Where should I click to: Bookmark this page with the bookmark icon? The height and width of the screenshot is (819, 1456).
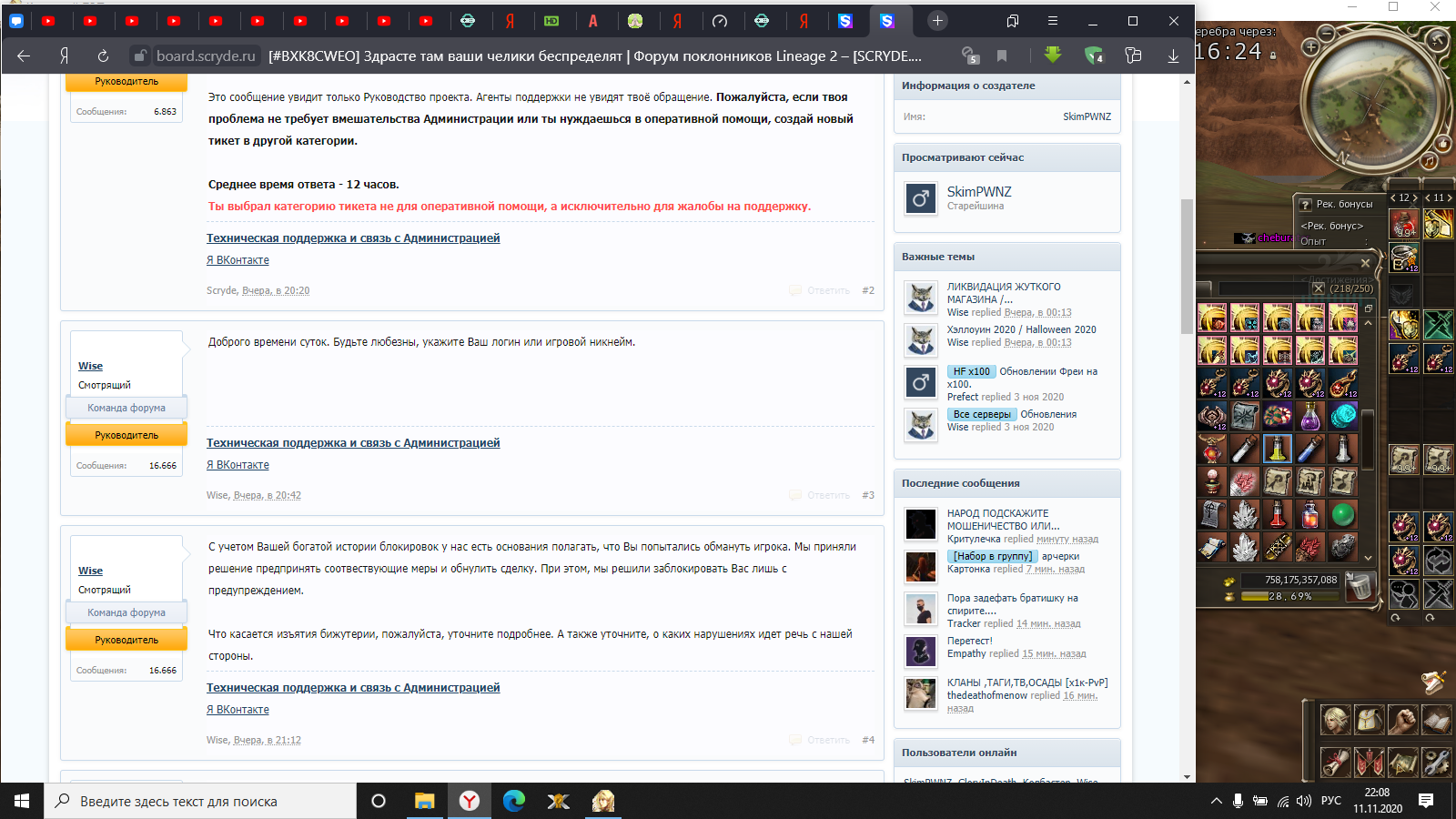[x=1002, y=56]
